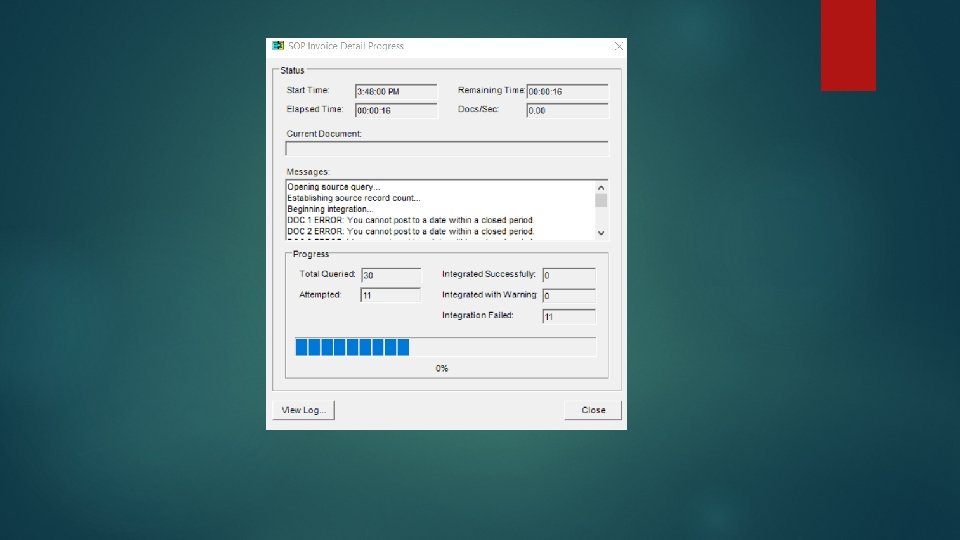Select the 'Establishing source record count...' message
The height and width of the screenshot is (540, 960).
pos(354,198)
